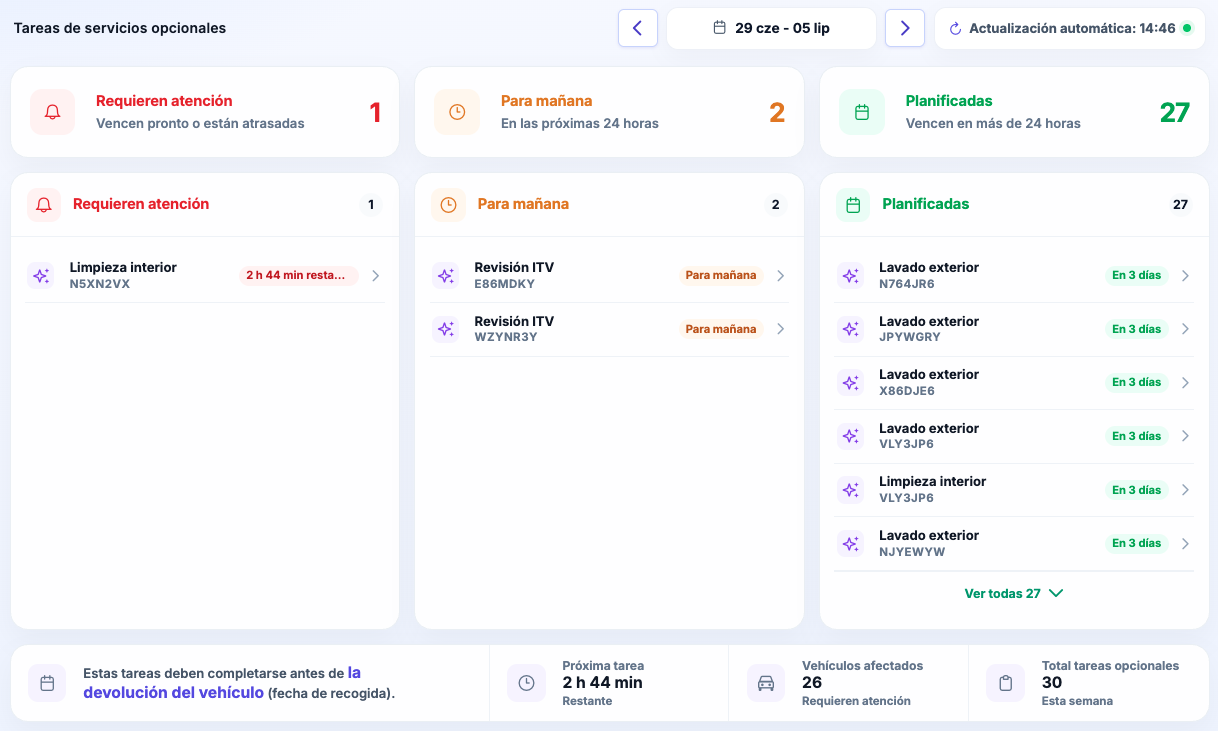This screenshot has width=1218, height=731.
Task: Open Lavado exterior X86DJE6 via its chevron
Action: coord(1185,383)
